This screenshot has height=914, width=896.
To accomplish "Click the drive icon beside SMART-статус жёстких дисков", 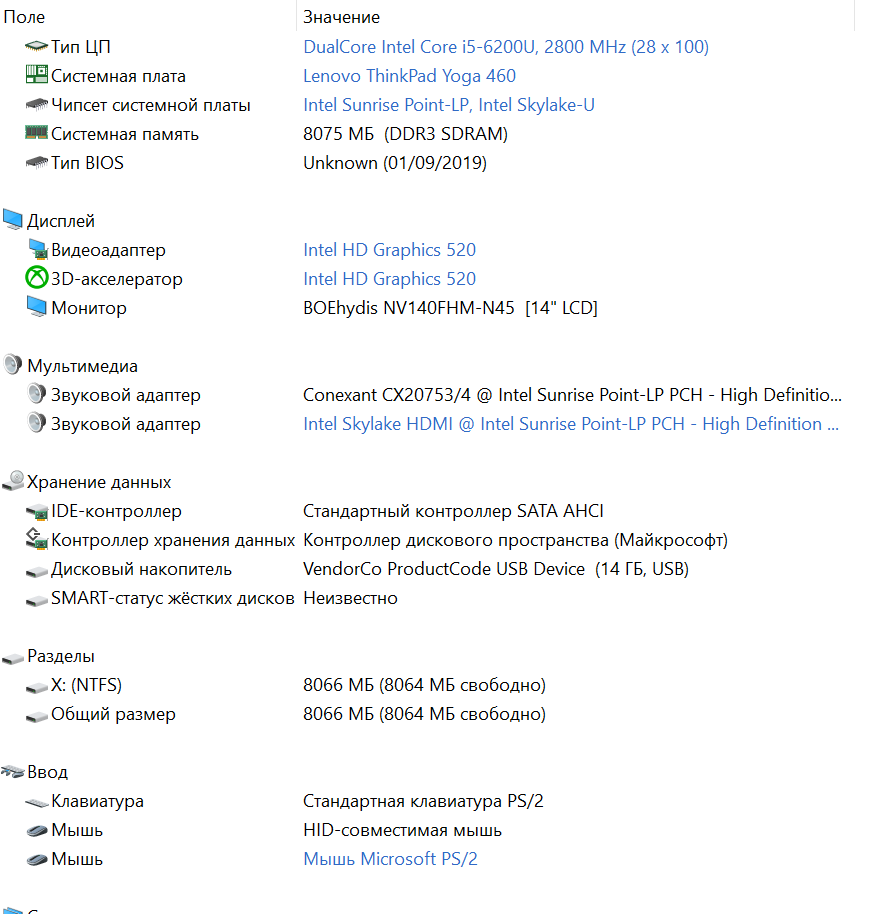I will (x=37, y=600).
